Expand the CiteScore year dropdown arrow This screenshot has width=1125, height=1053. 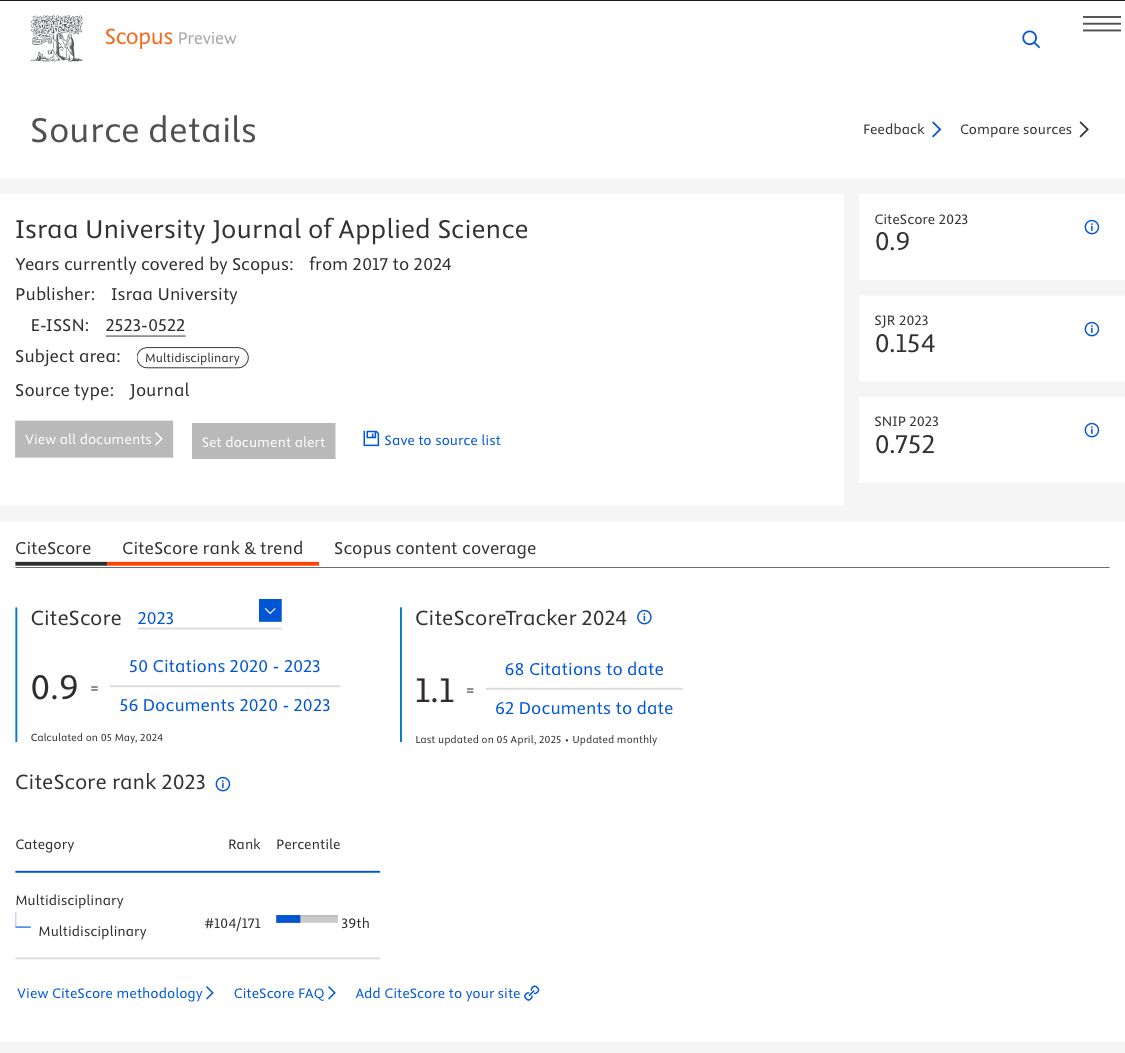tap(270, 610)
